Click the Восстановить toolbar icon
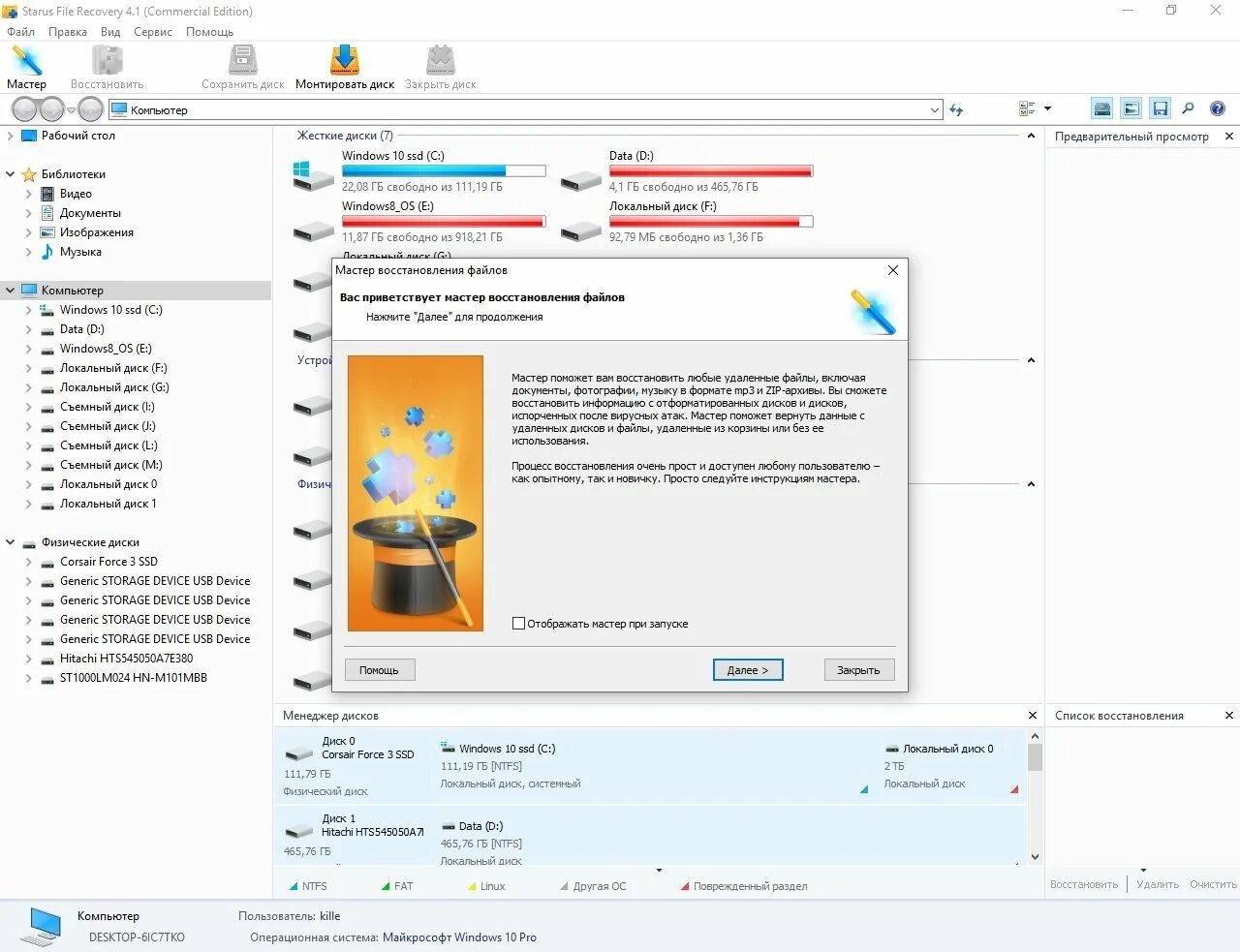 point(107,68)
